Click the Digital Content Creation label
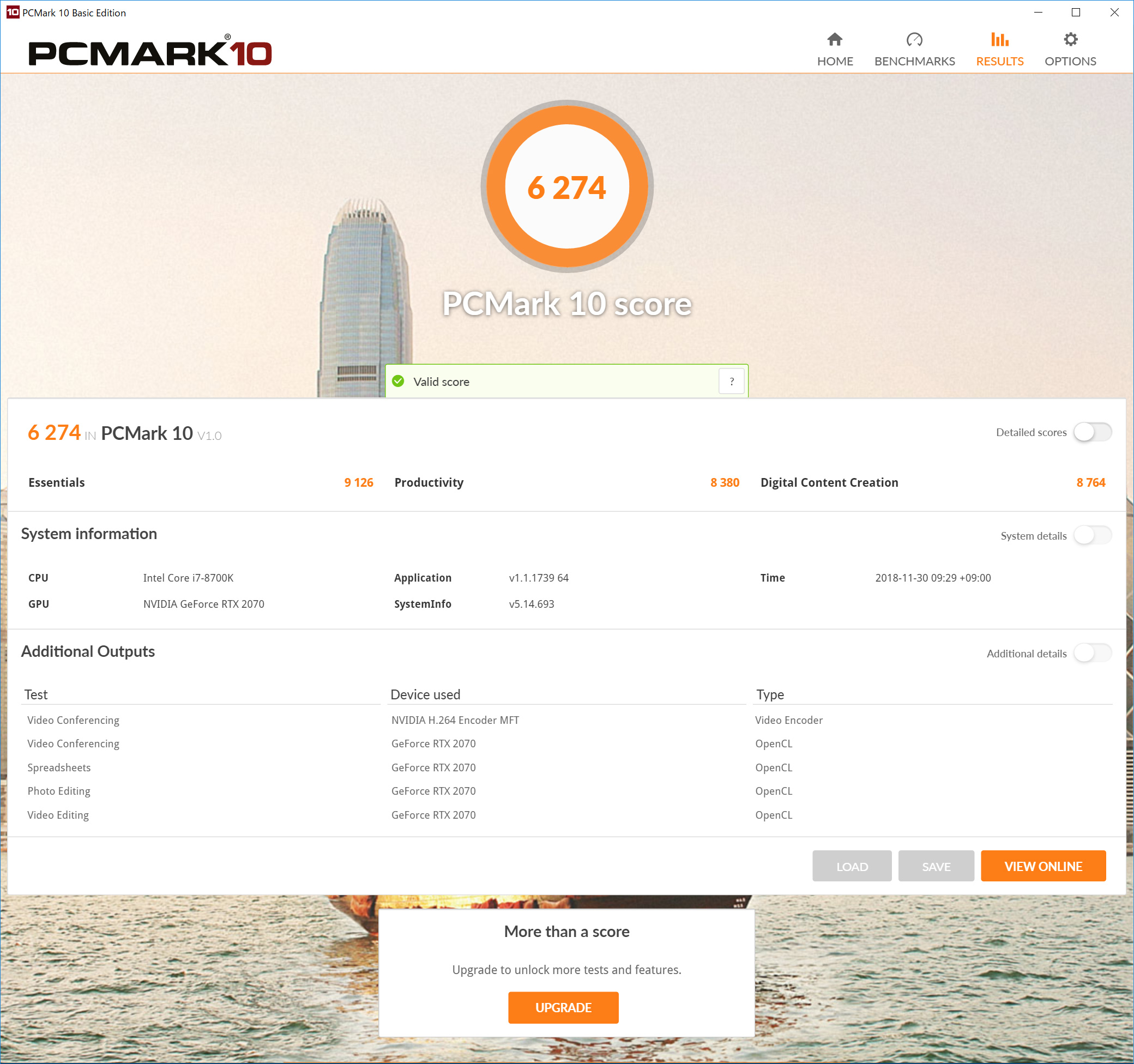Viewport: 1134px width, 1064px height. coord(829,482)
